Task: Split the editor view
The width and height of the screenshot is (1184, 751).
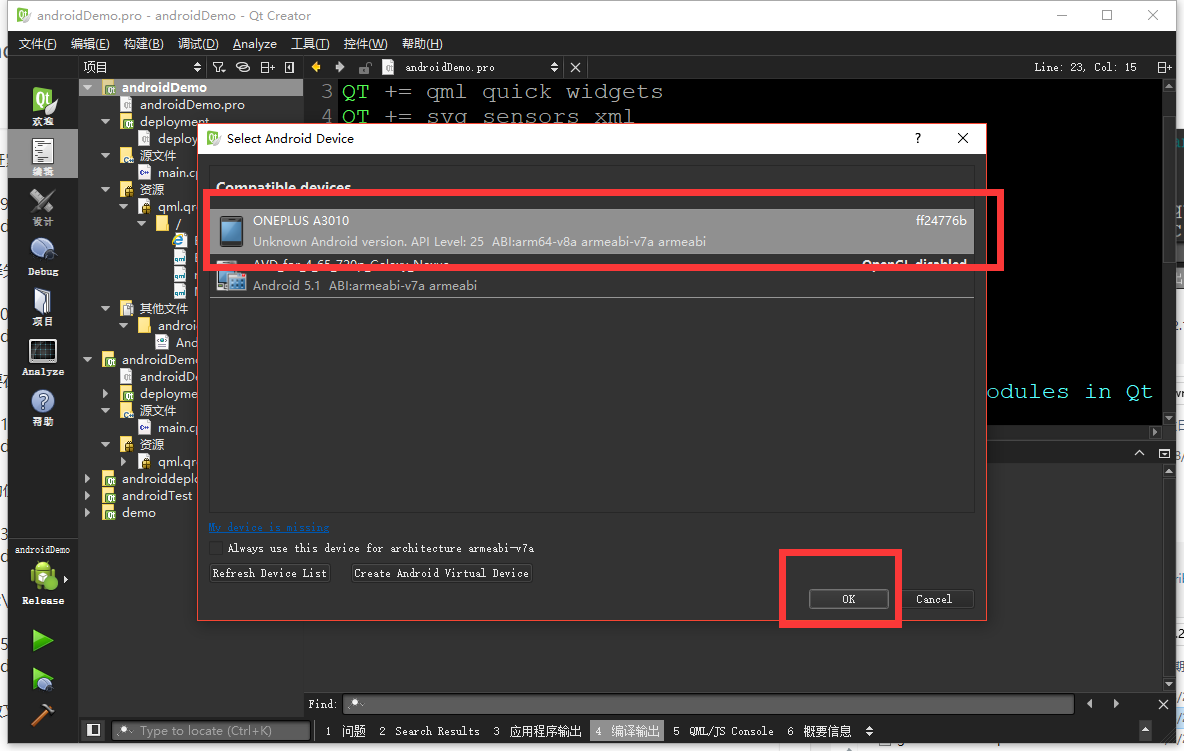Action: click(1164, 67)
